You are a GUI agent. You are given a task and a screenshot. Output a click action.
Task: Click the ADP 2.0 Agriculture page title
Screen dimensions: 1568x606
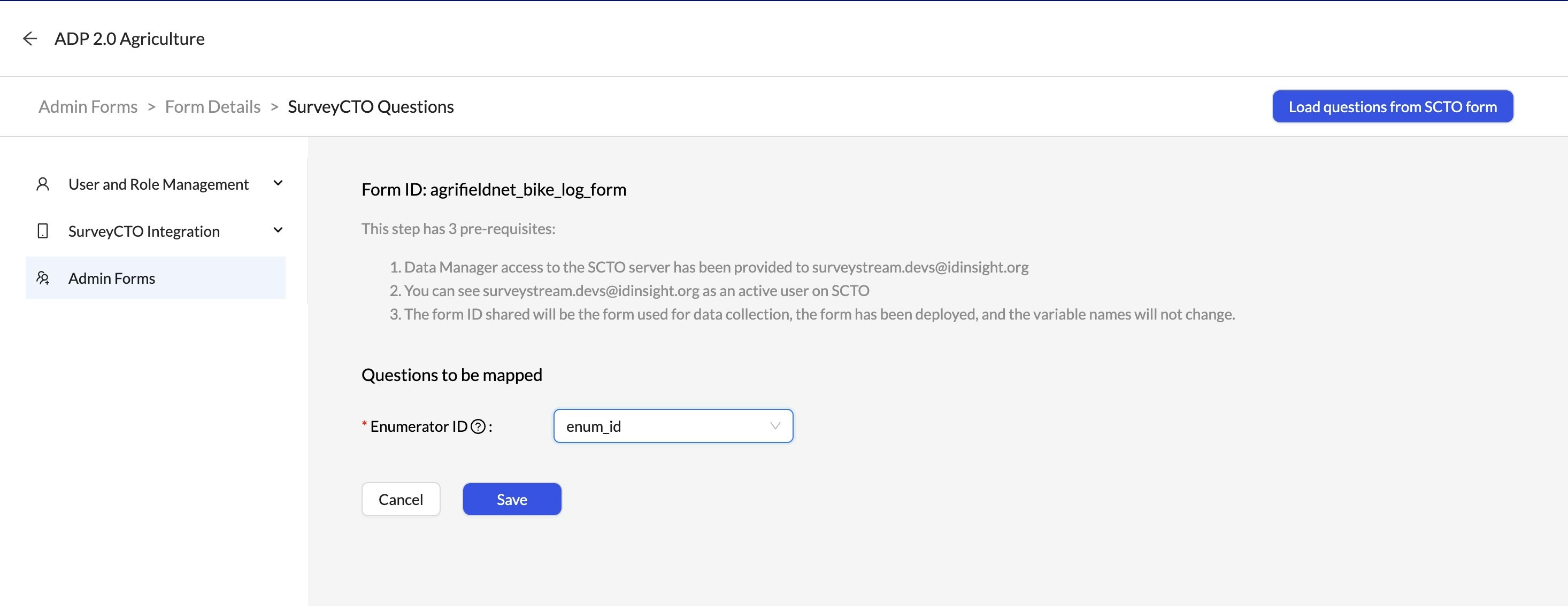pyautogui.click(x=129, y=38)
